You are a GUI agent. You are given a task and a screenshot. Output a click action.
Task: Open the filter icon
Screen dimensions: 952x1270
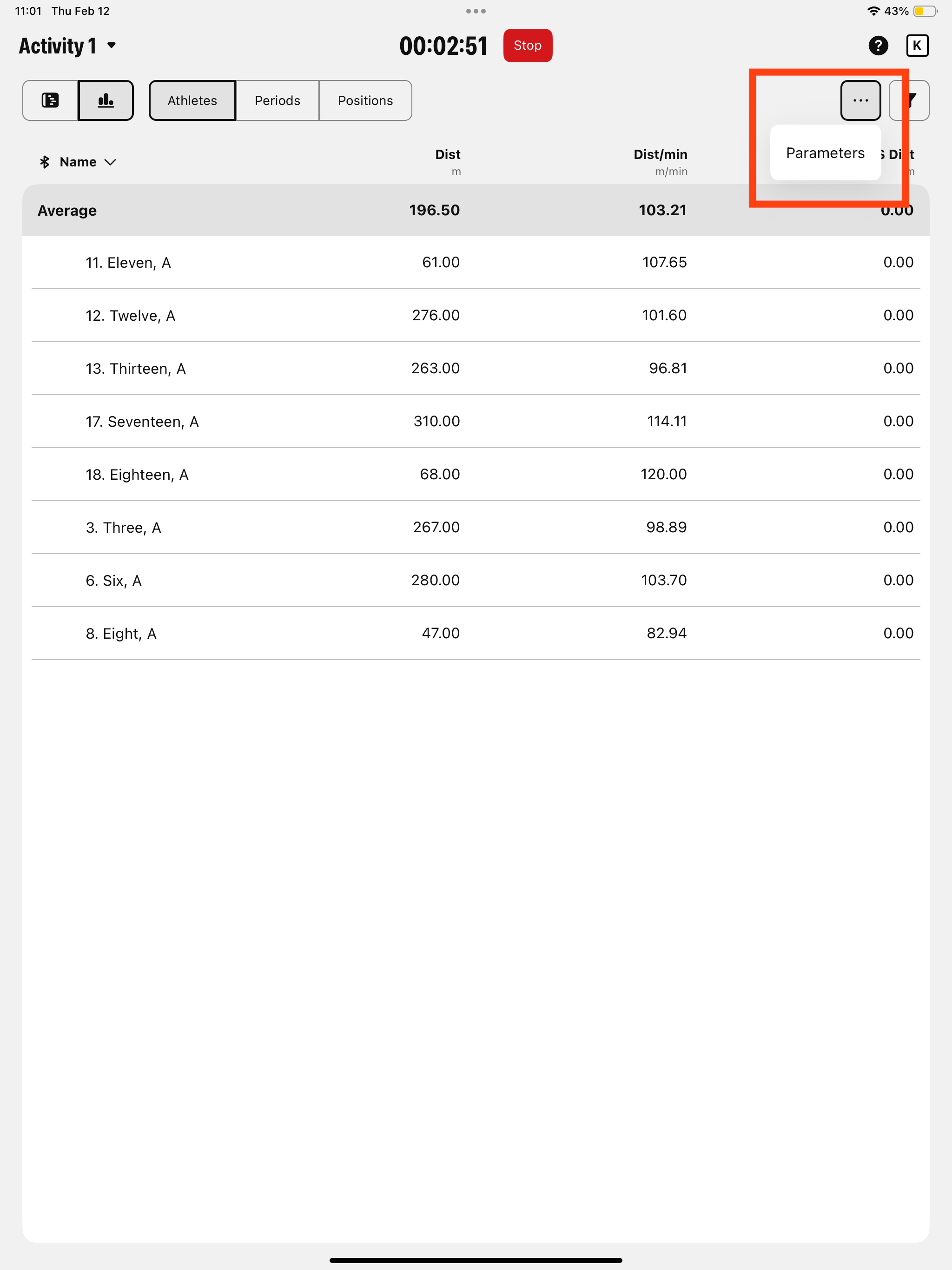[910, 100]
